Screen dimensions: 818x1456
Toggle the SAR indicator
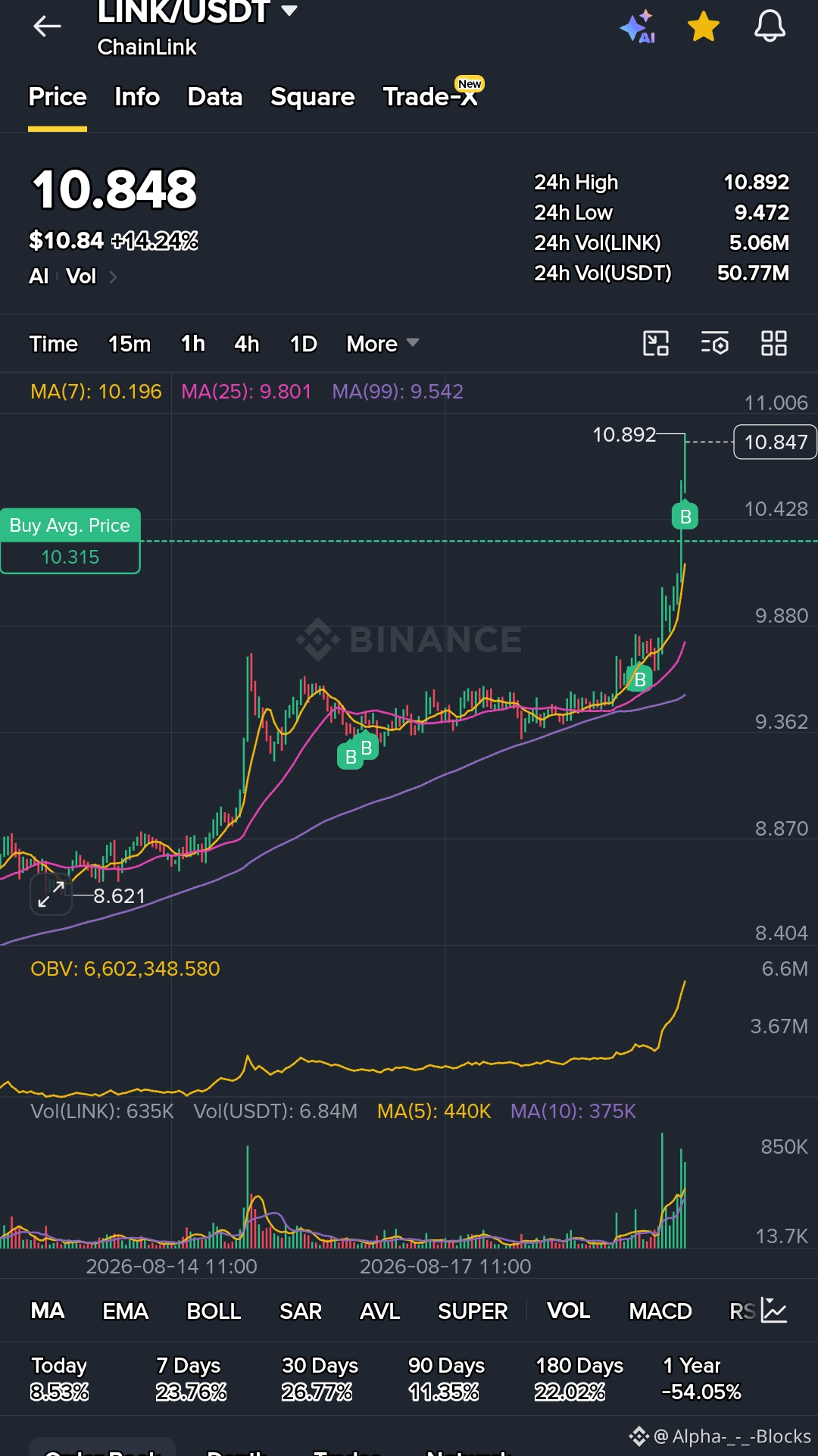301,1311
